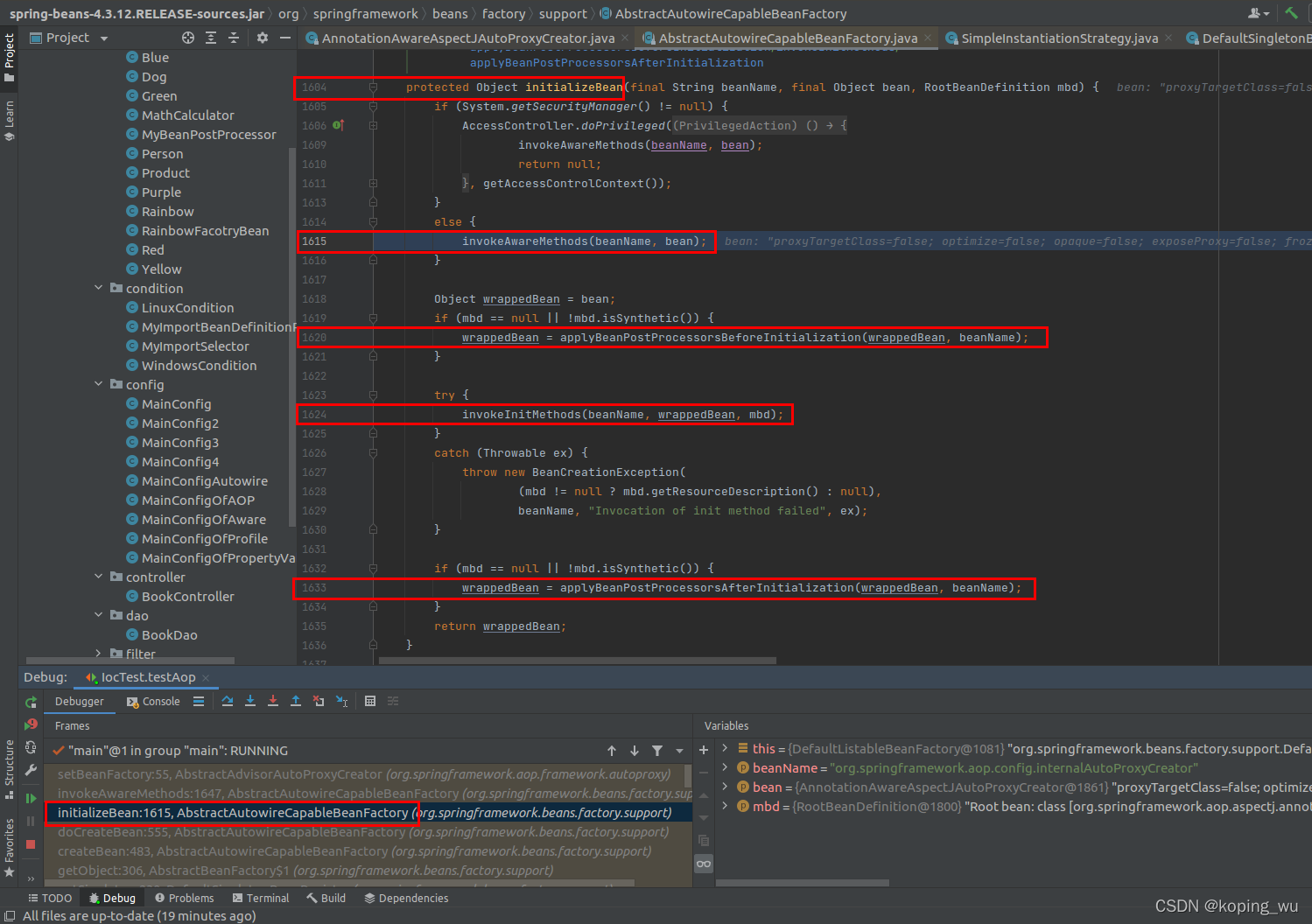Click the Select Opened File target icon

coord(188,38)
